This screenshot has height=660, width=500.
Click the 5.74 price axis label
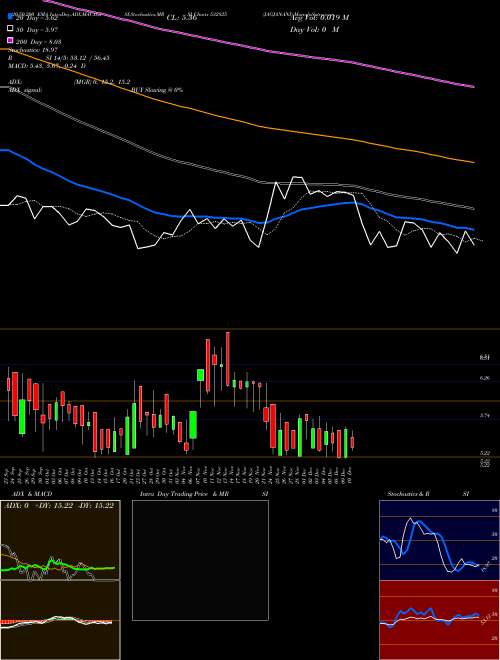pos(485,415)
